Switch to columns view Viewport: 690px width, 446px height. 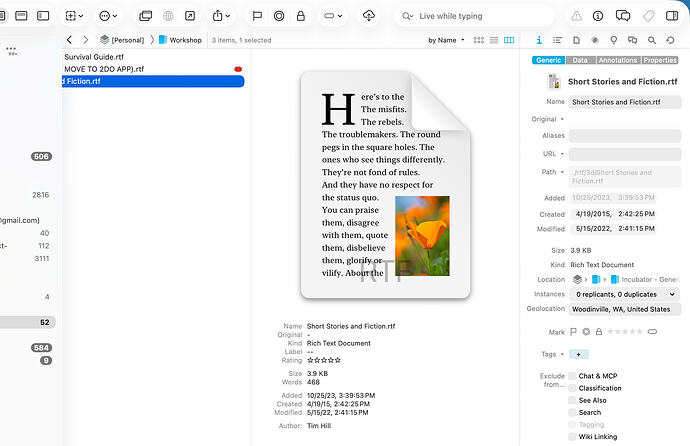point(509,40)
